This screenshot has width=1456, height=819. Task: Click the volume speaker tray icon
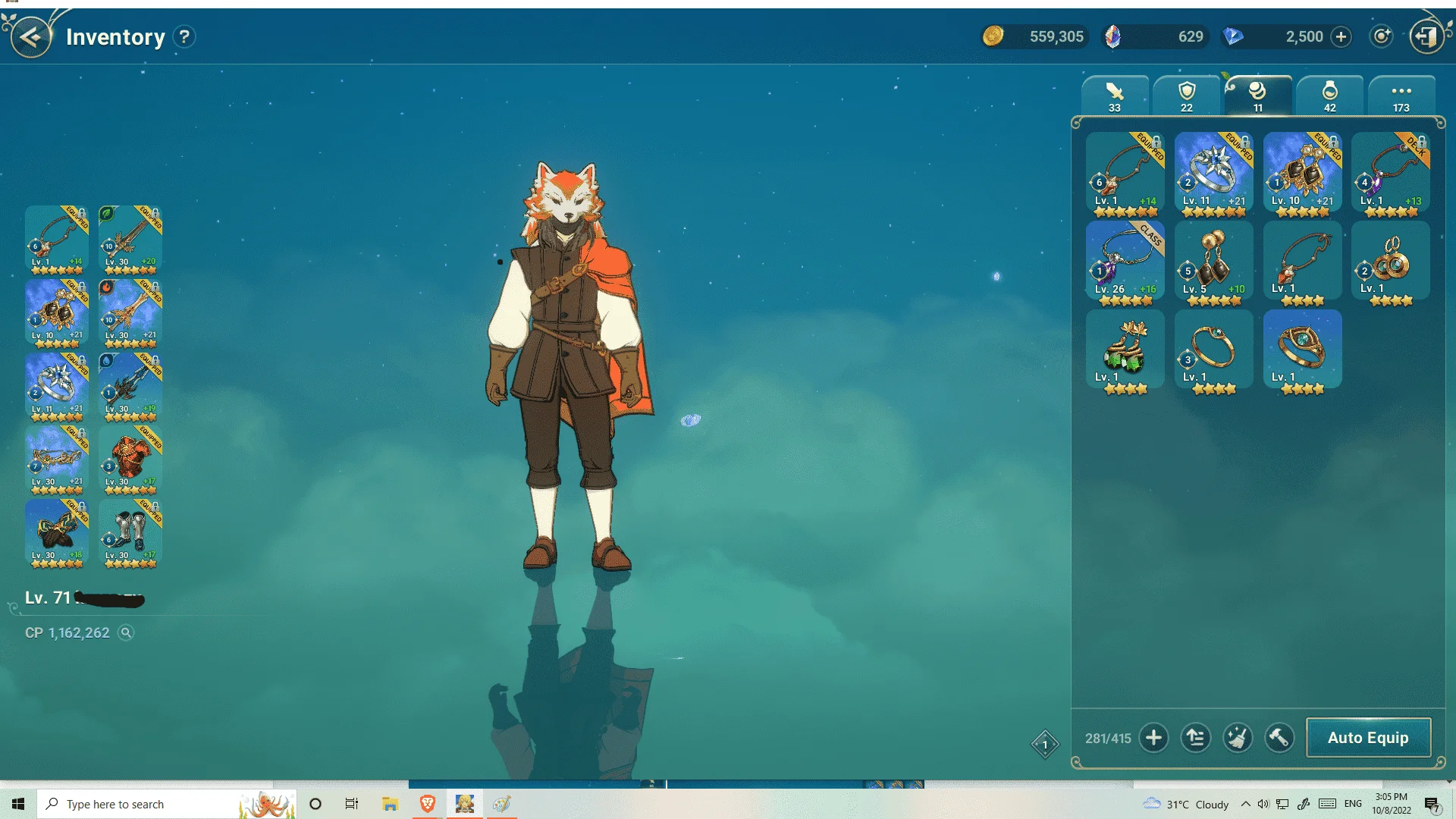click(1263, 804)
